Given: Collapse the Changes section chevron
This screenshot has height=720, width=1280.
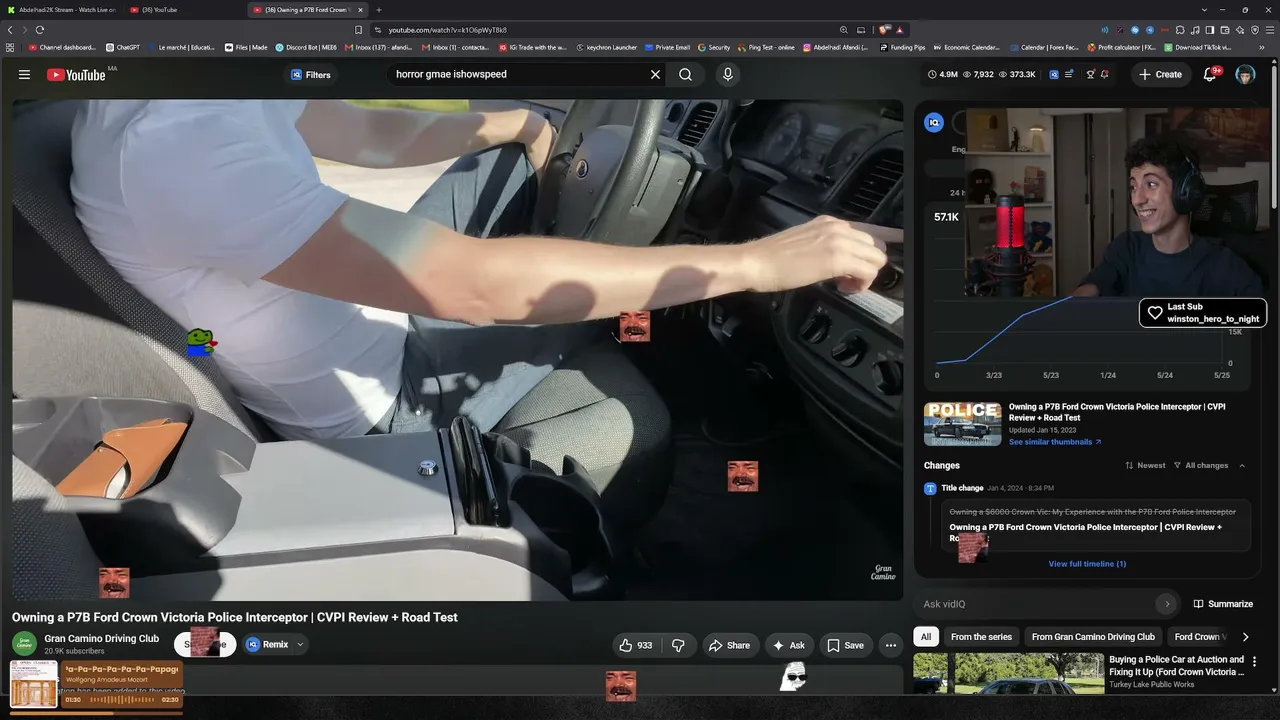Looking at the screenshot, I should [x=1242, y=466].
